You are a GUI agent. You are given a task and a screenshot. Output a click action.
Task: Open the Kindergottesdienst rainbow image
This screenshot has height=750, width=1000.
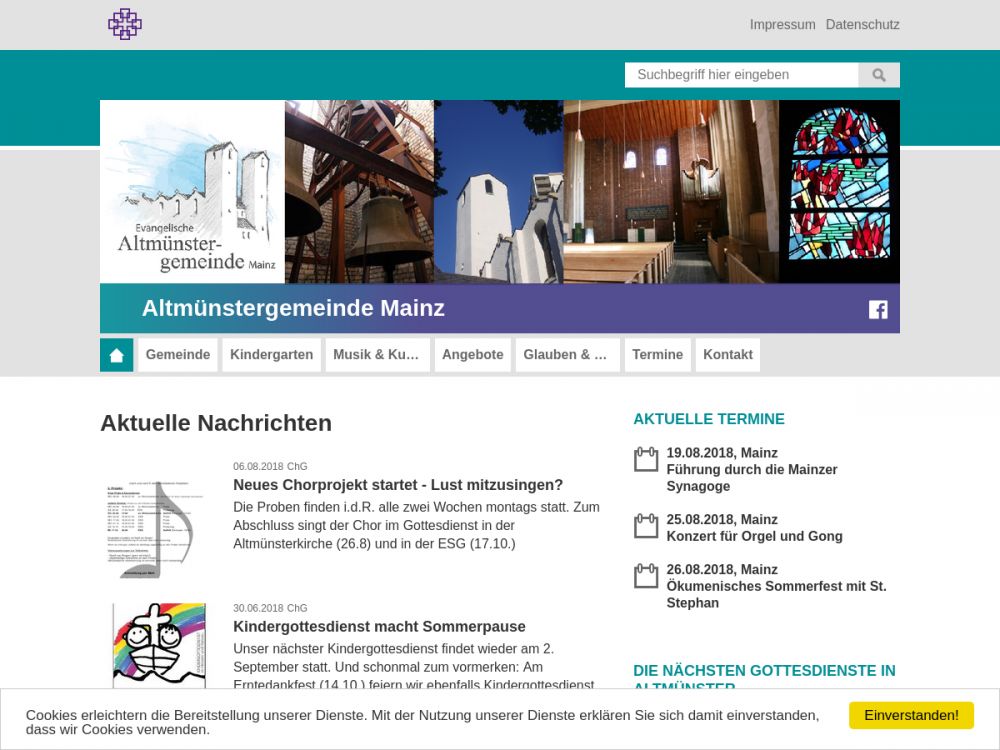(x=159, y=645)
